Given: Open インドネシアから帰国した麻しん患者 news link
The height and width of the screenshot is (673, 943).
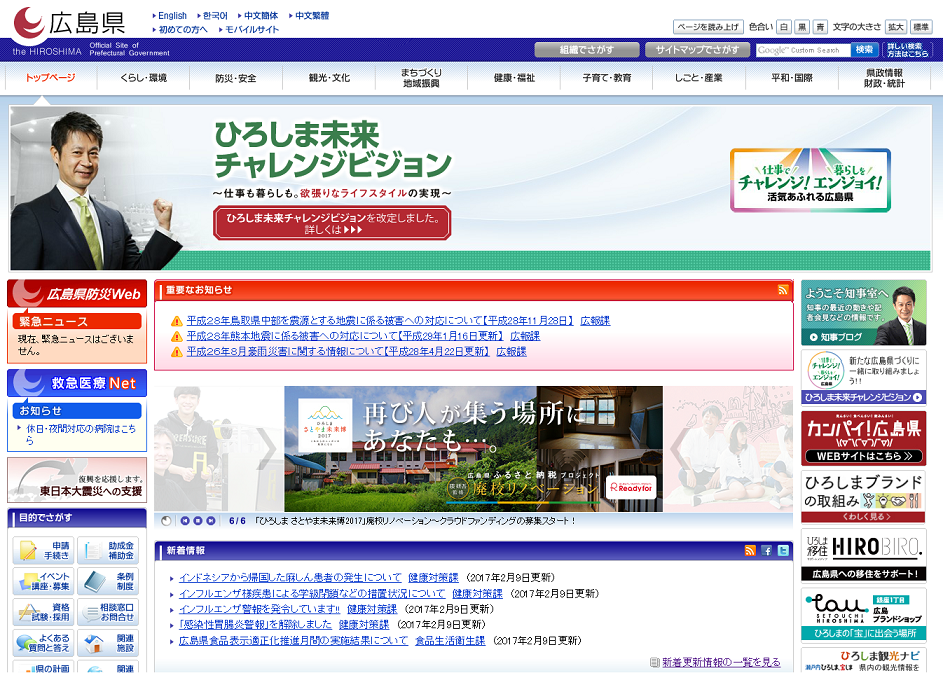Looking at the screenshot, I should point(290,577).
